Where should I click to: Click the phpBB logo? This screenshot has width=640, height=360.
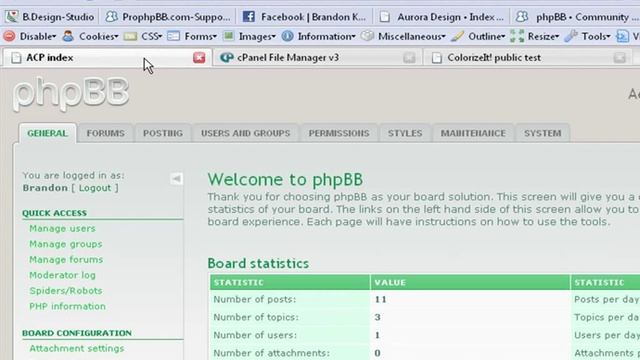71,94
